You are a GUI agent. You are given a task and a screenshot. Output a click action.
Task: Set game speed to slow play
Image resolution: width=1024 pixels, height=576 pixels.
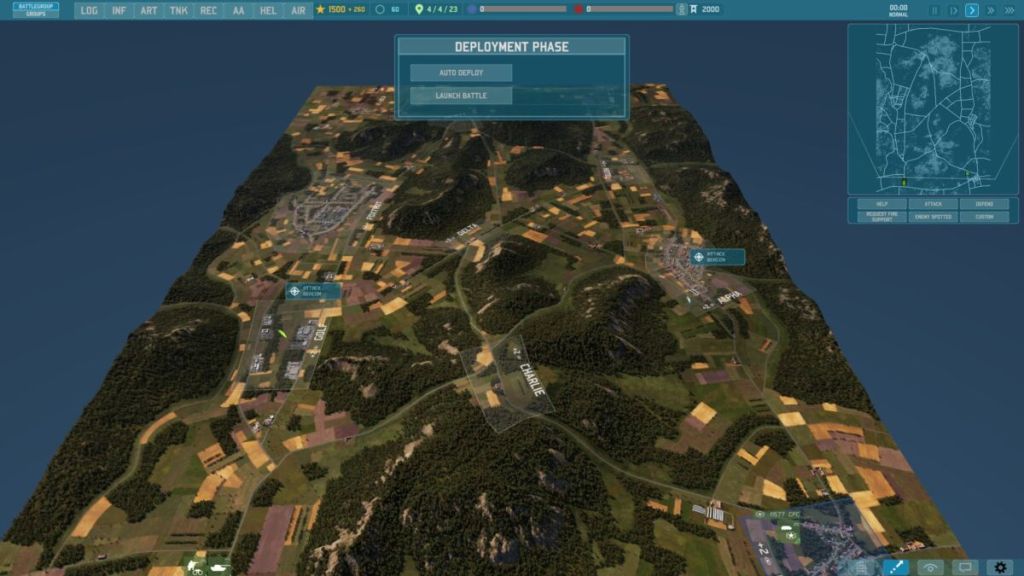click(953, 10)
